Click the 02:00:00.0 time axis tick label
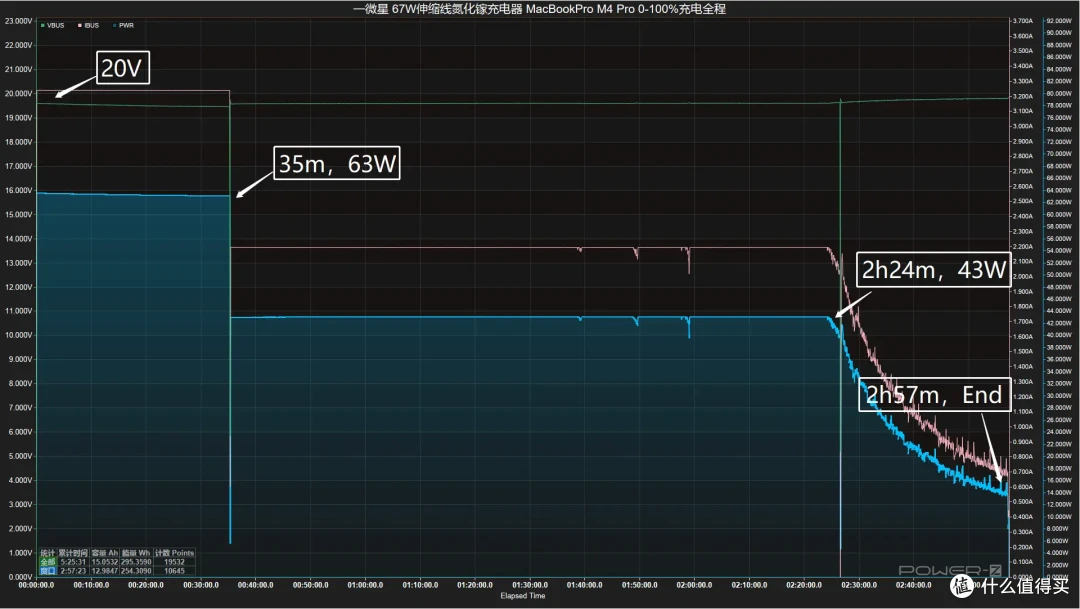The width and height of the screenshot is (1080, 609). pyautogui.click(x=694, y=585)
